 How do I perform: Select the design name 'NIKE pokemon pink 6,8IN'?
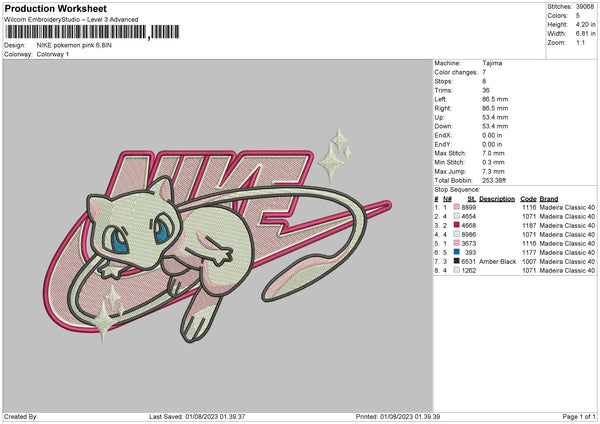pos(74,45)
